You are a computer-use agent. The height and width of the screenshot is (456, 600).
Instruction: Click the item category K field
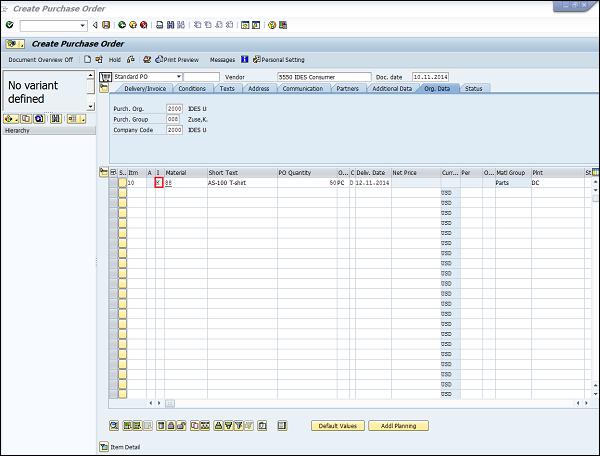[x=157, y=183]
